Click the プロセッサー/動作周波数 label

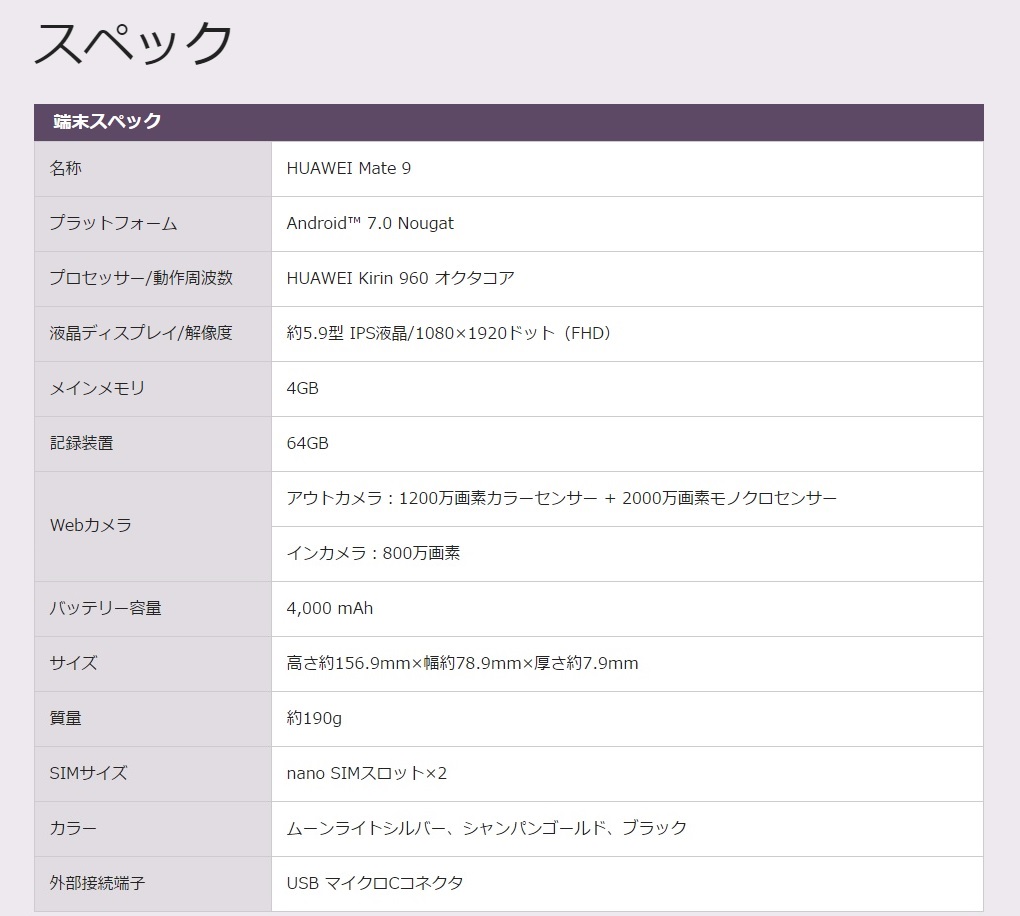(141, 278)
